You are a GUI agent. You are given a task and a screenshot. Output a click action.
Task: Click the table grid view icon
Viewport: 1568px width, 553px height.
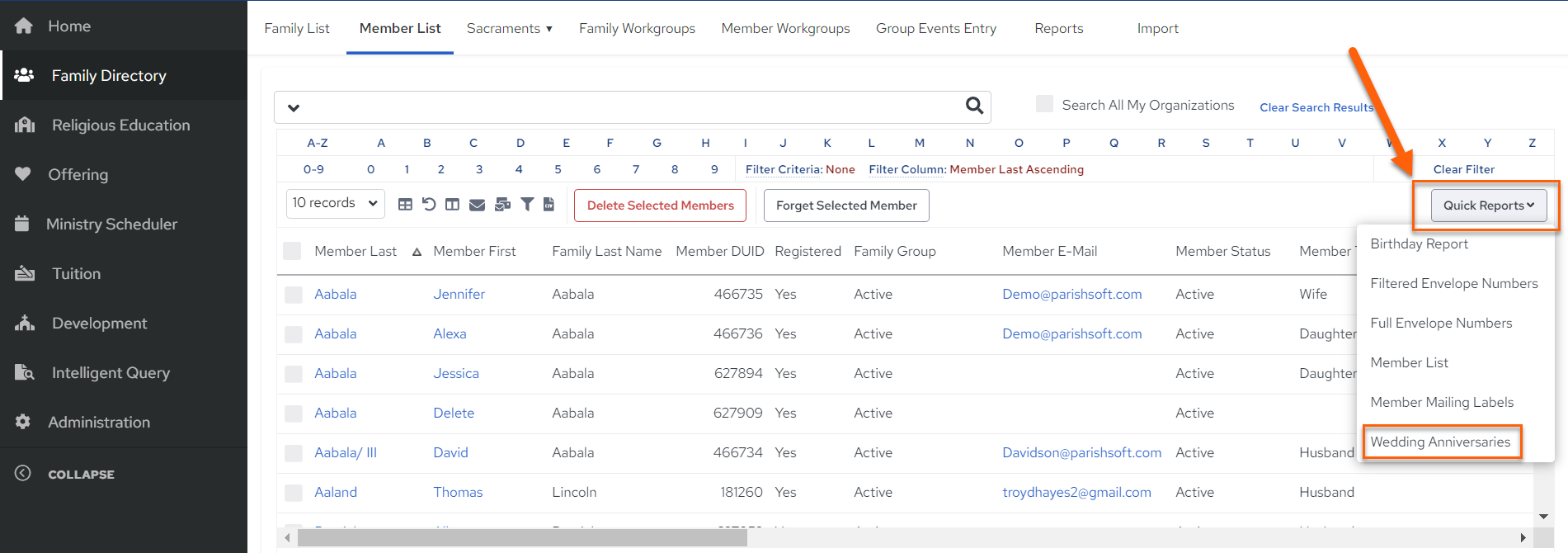(x=405, y=205)
